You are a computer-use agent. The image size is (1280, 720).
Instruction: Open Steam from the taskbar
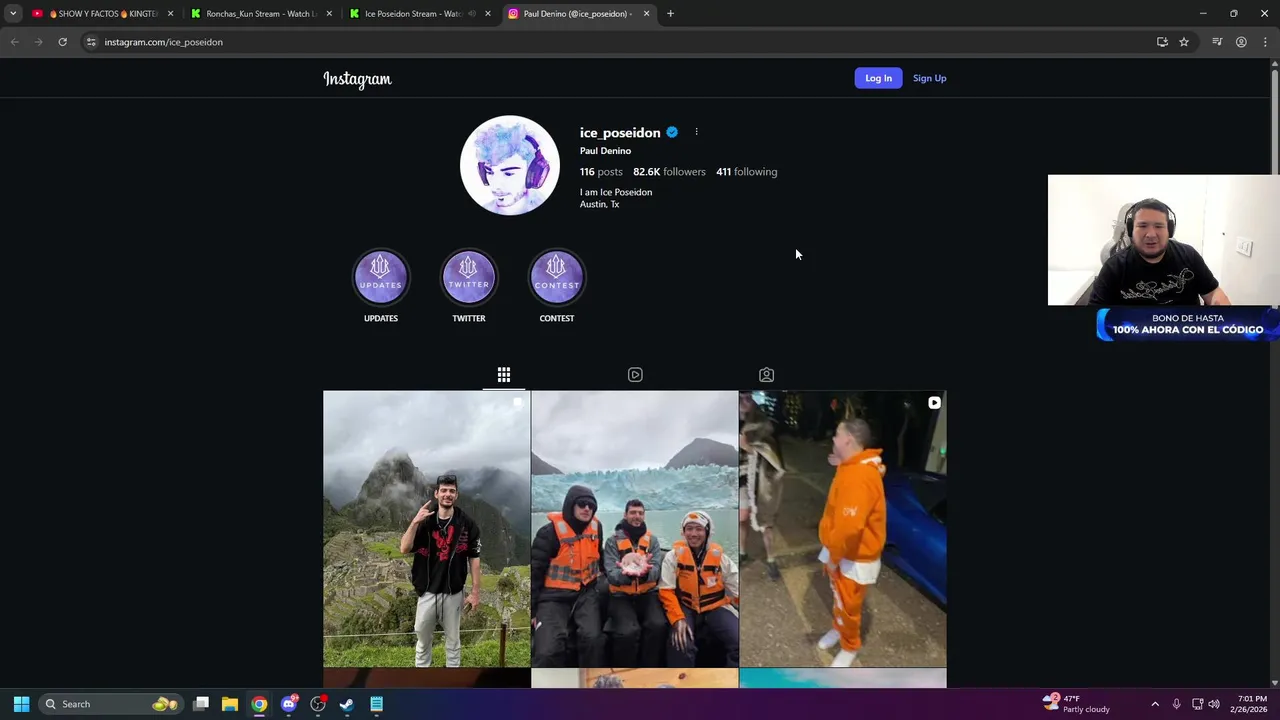(347, 704)
